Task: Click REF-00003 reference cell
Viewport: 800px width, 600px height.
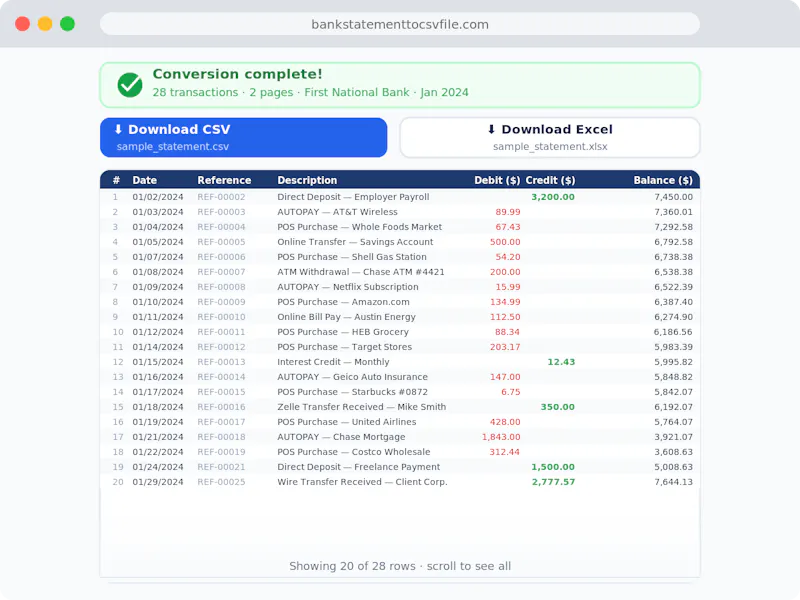Action: (x=221, y=212)
